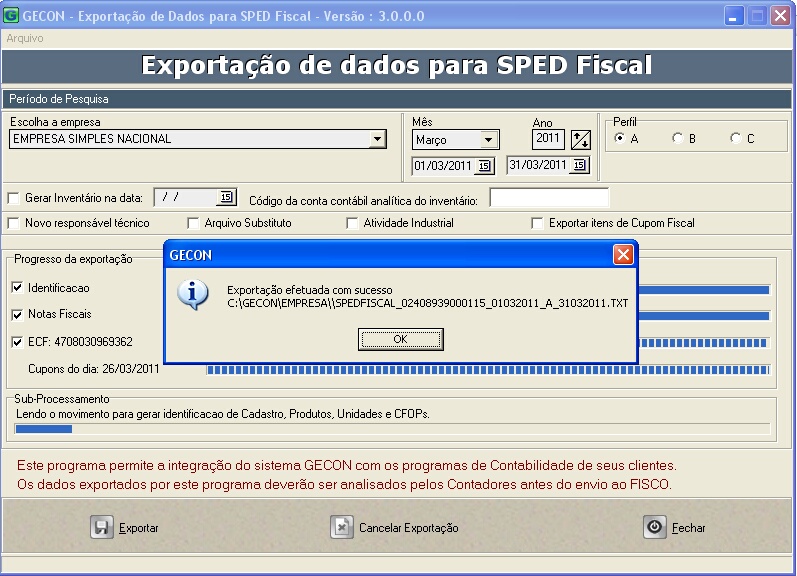Open the Arquivo menu
This screenshot has height=576, width=797.
pyautogui.click(x=24, y=38)
